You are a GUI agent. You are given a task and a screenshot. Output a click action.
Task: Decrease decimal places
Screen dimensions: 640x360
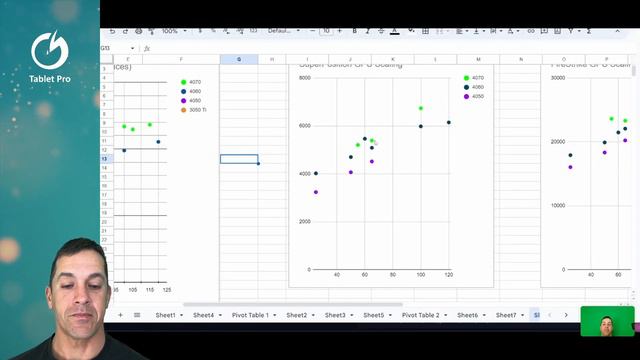coord(227,31)
